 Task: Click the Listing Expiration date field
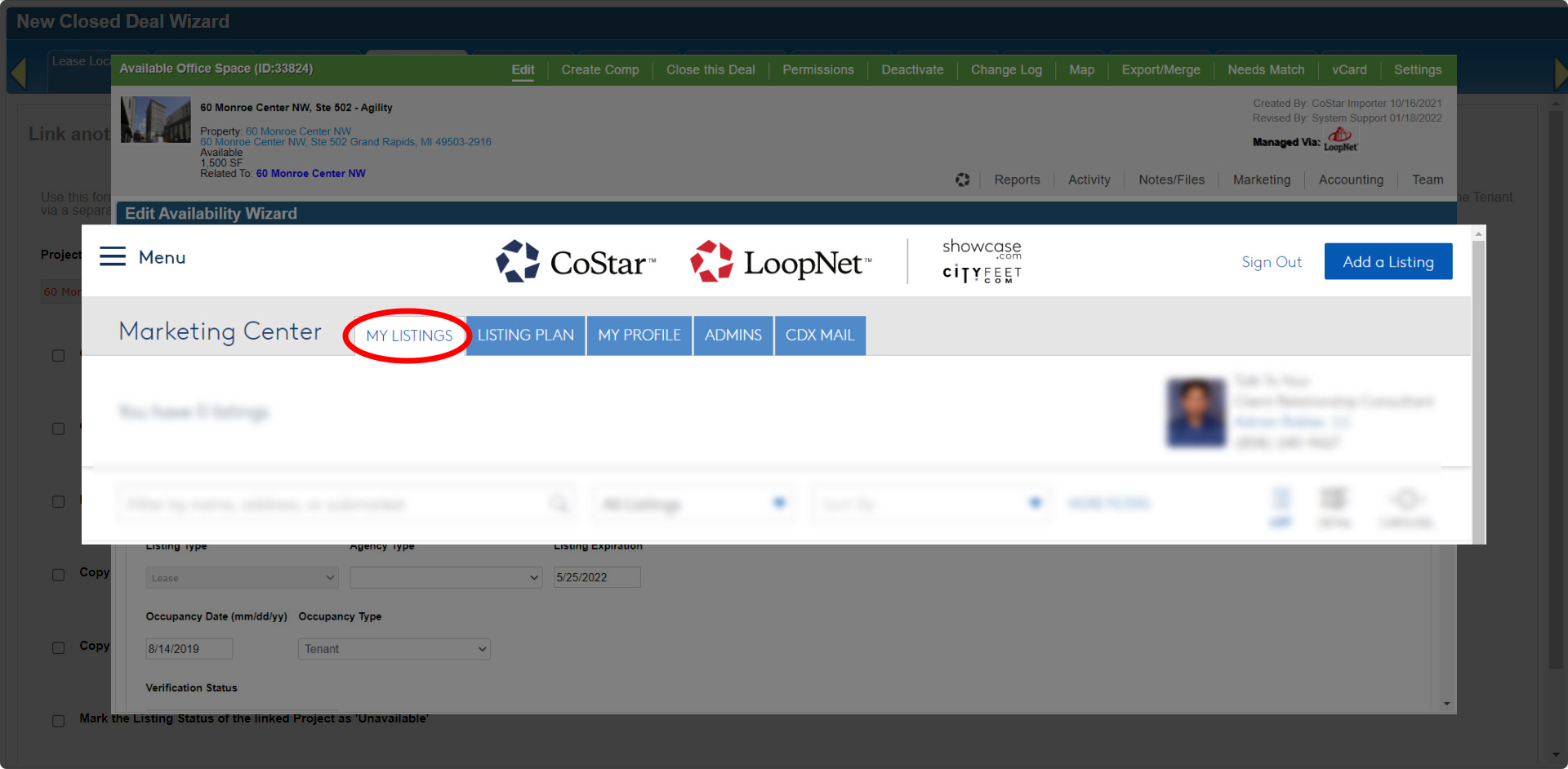[597, 577]
